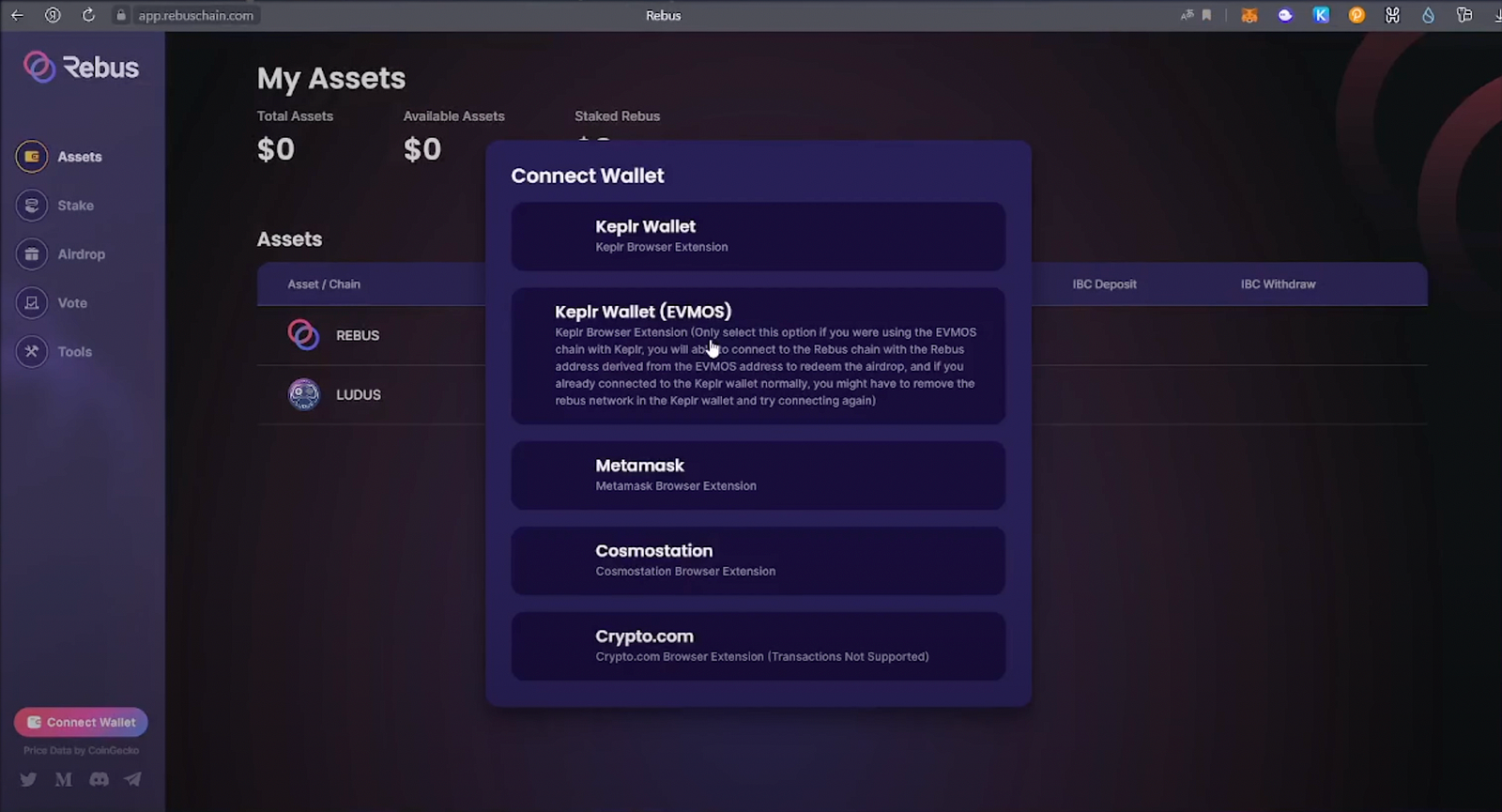Viewport: 1502px width, 812px height.
Task: Click the Assets wallet icon in sidebar
Action: [32, 157]
